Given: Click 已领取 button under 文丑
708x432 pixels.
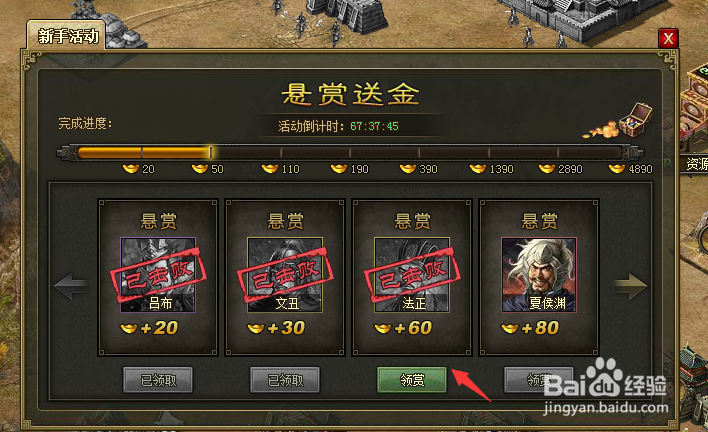Looking at the screenshot, I should [x=285, y=380].
